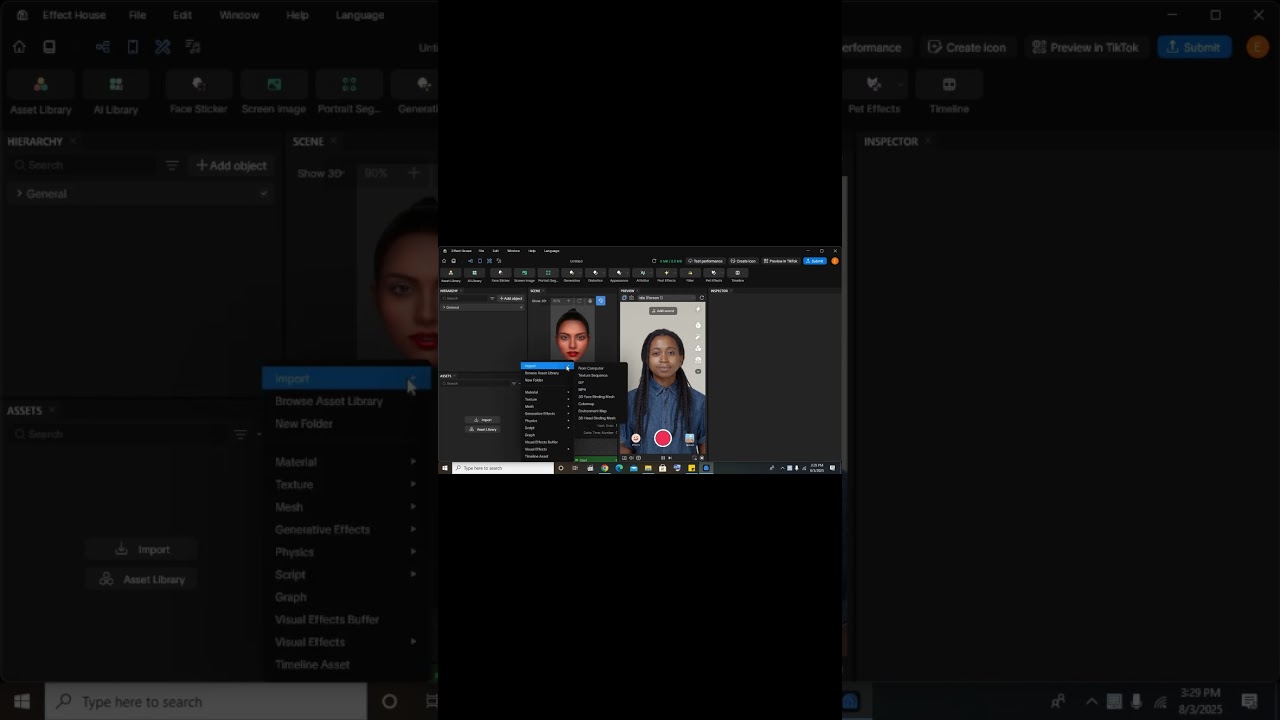Click the red record button in Preview

[663, 438]
